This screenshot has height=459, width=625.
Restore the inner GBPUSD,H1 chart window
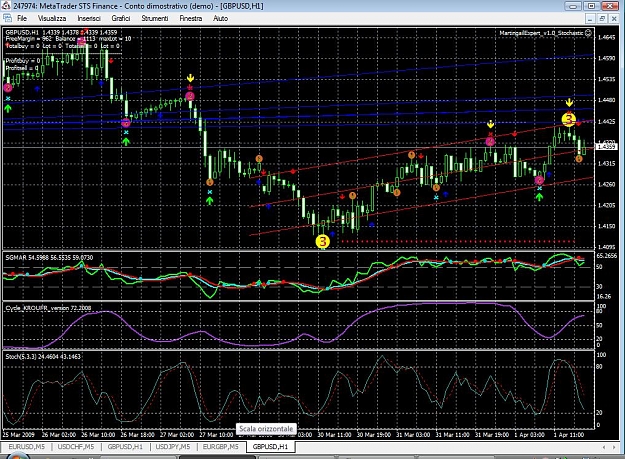(602, 18)
